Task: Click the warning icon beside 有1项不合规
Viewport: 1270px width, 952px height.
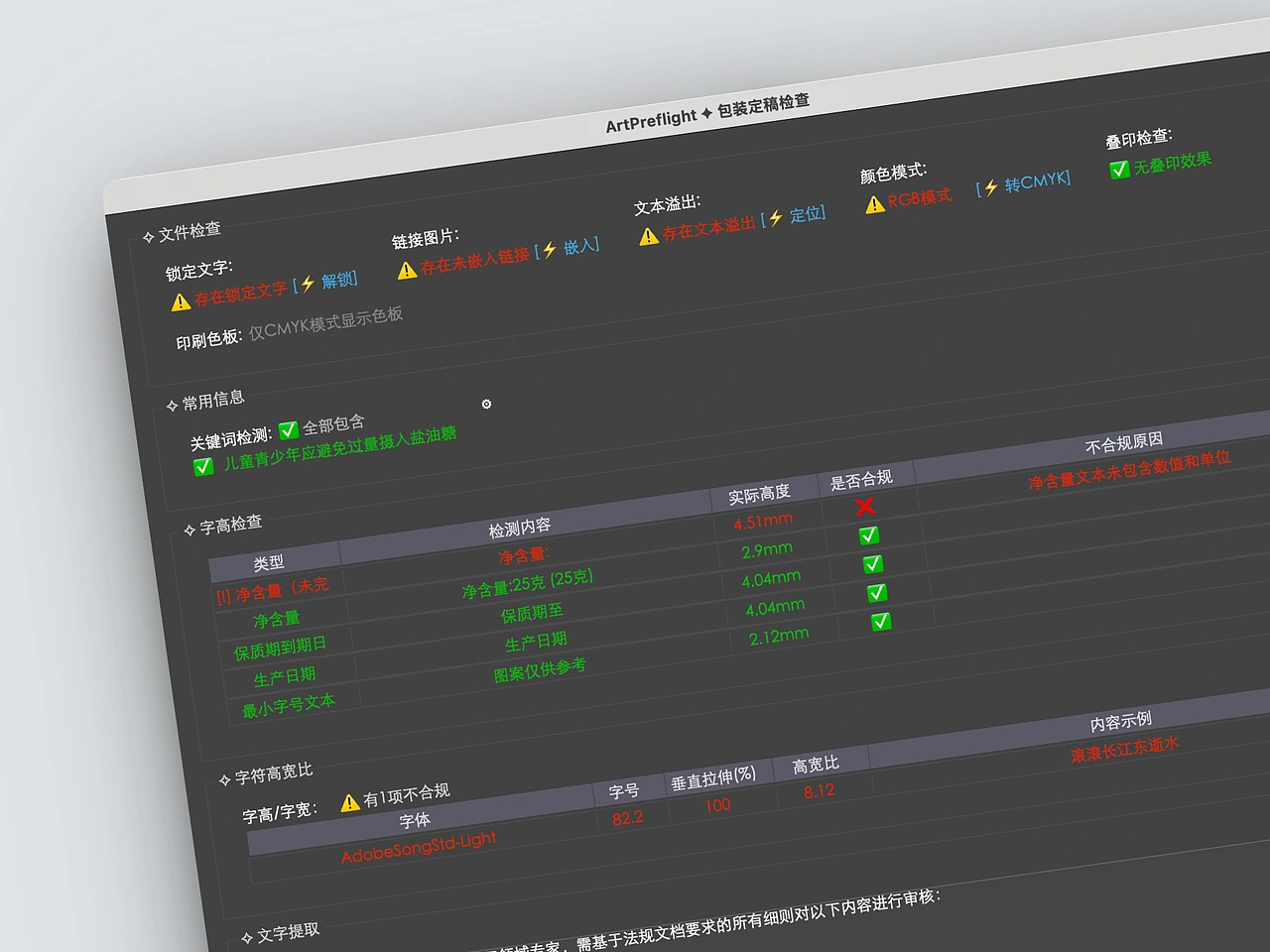Action: click(349, 802)
